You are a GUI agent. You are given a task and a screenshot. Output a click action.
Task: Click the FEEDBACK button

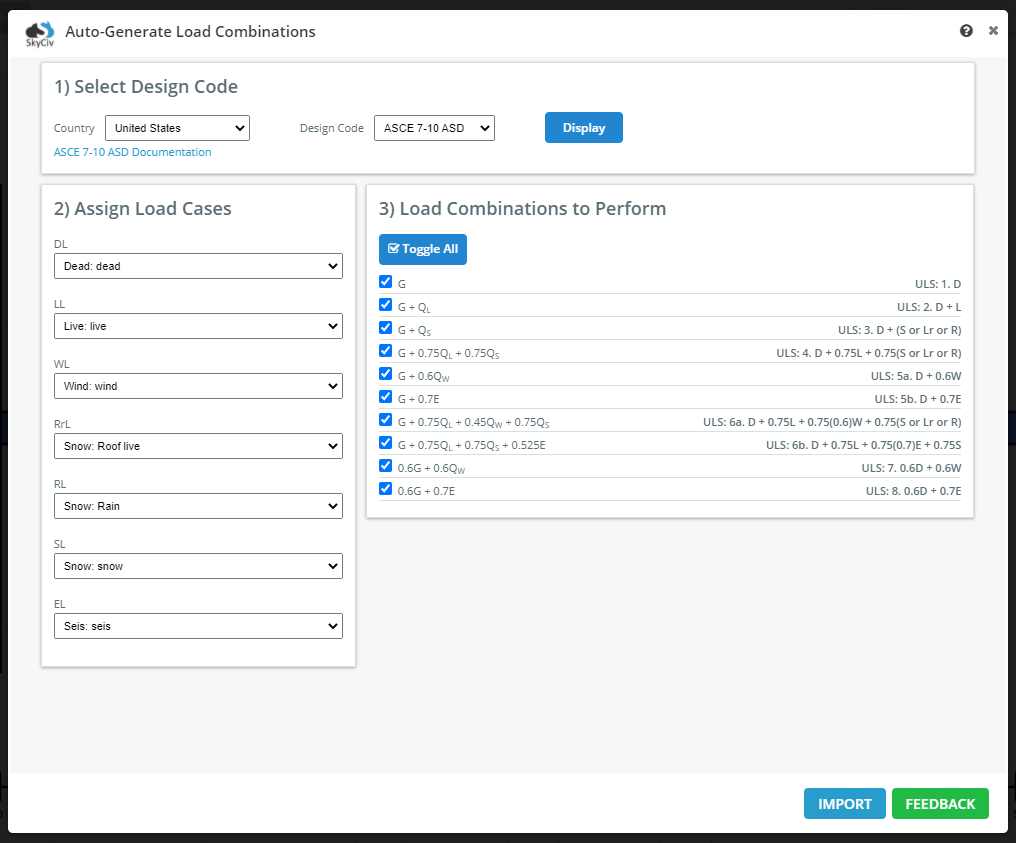[939, 804]
